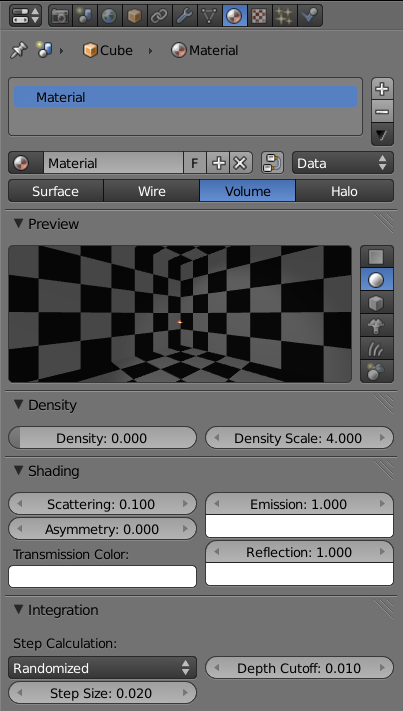Set preview shape to flat plane
Image resolution: width=403 pixels, height=711 pixels.
(x=376, y=257)
